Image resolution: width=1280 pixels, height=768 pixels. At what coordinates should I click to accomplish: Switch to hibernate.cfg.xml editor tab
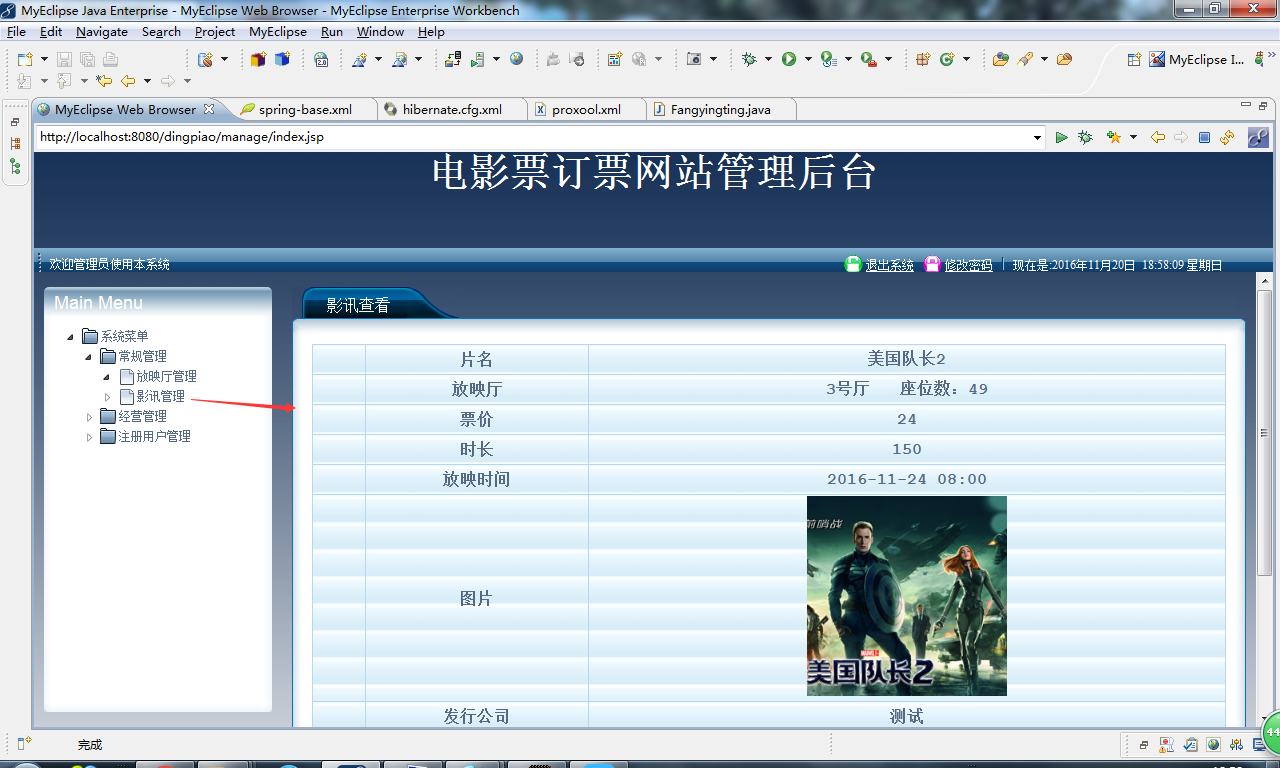click(x=451, y=109)
